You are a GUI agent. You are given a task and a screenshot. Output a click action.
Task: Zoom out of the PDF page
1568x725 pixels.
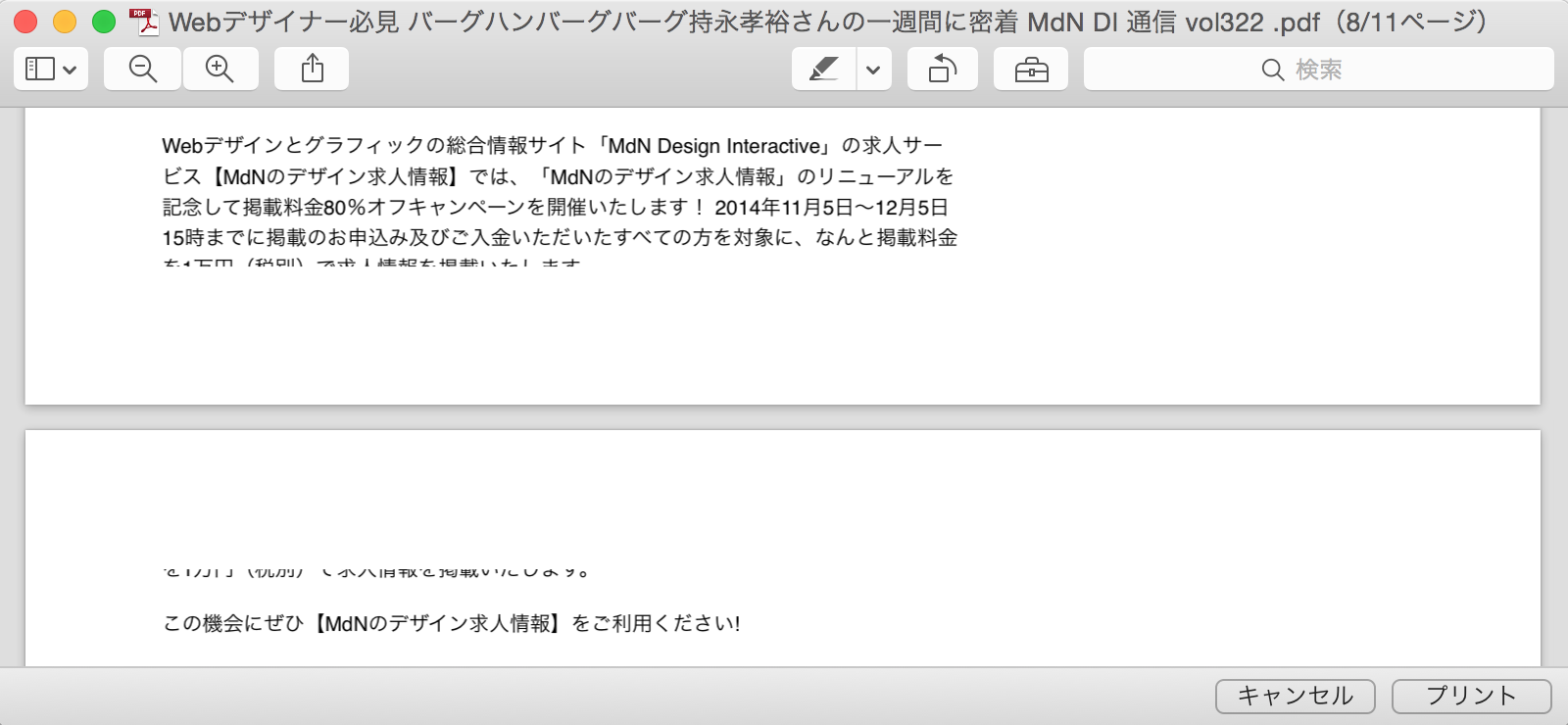(x=143, y=70)
